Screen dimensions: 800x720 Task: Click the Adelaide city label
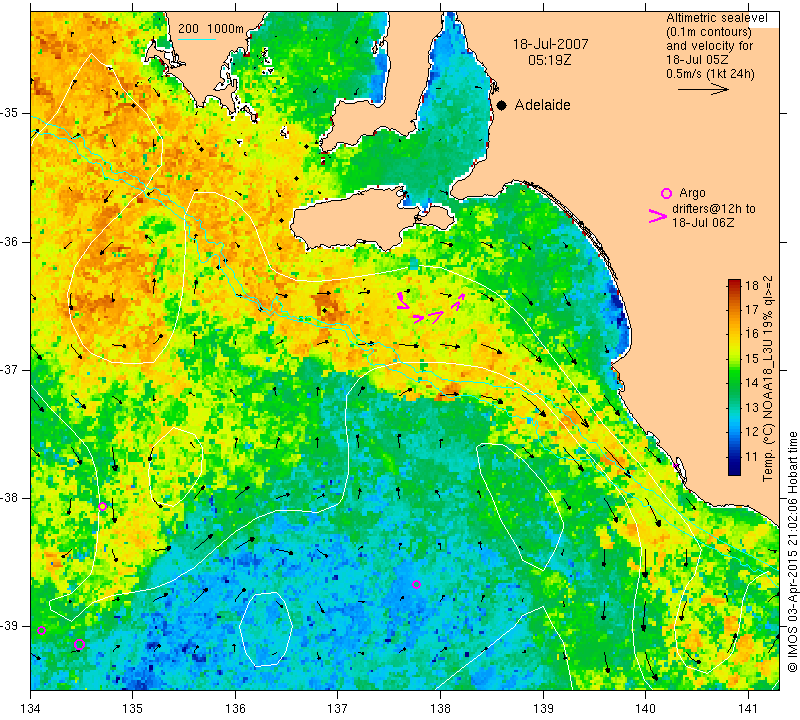542,105
